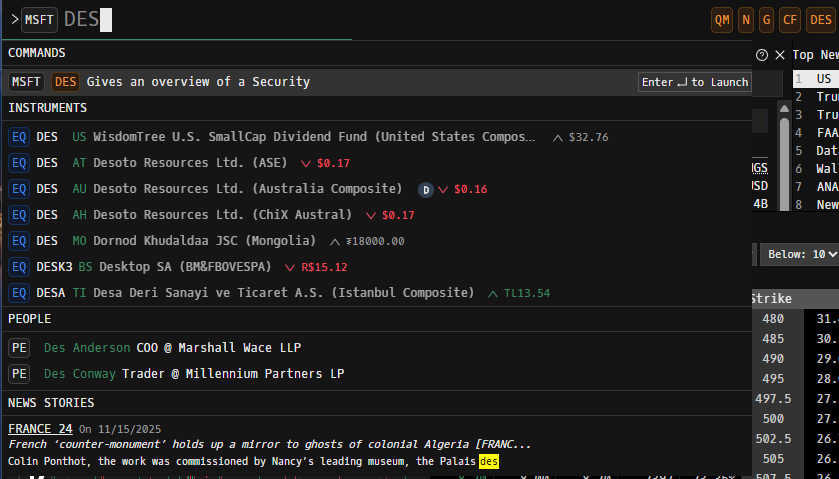Click the MSFT ticker chip in command bar
The height and width of the screenshot is (479, 839).
[x=39, y=20]
